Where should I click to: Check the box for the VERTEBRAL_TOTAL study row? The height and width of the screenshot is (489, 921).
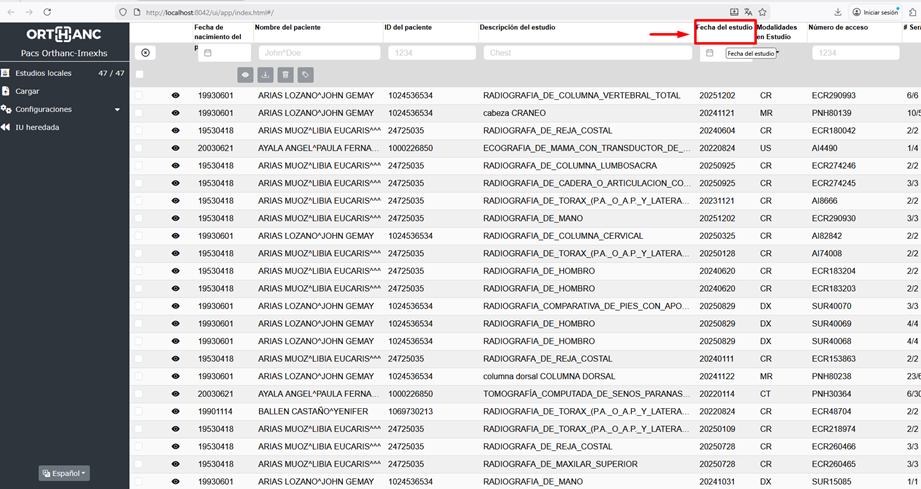click(140, 96)
